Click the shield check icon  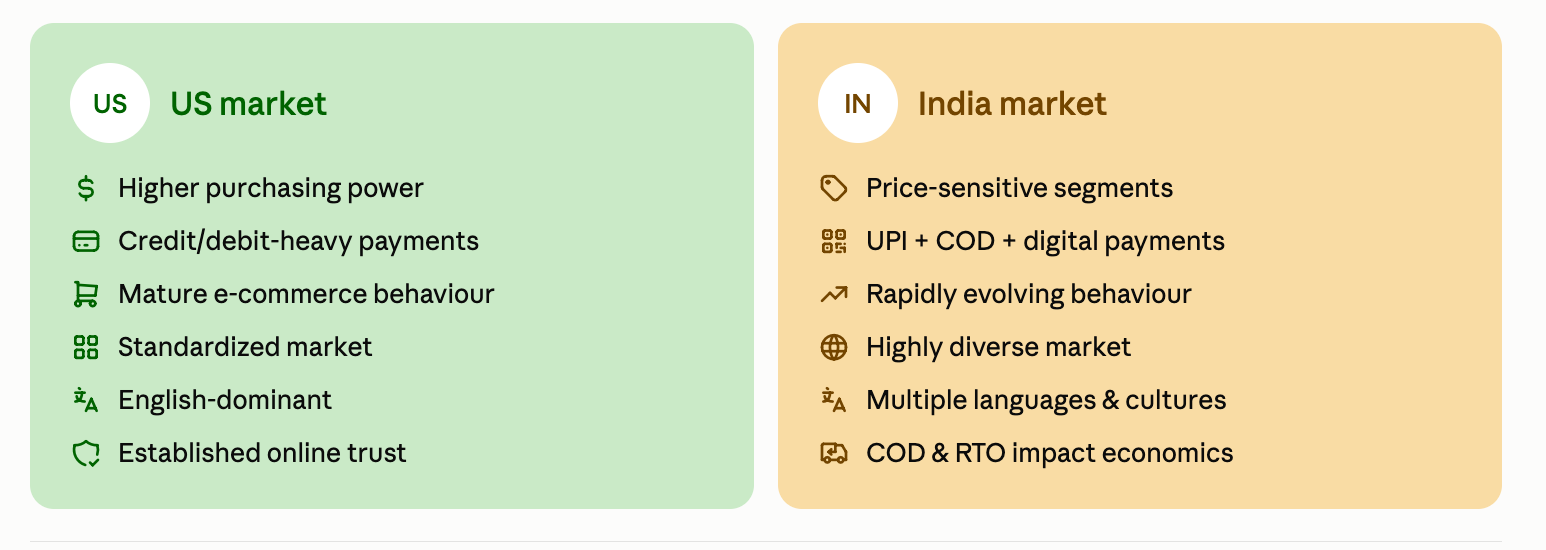click(x=86, y=453)
